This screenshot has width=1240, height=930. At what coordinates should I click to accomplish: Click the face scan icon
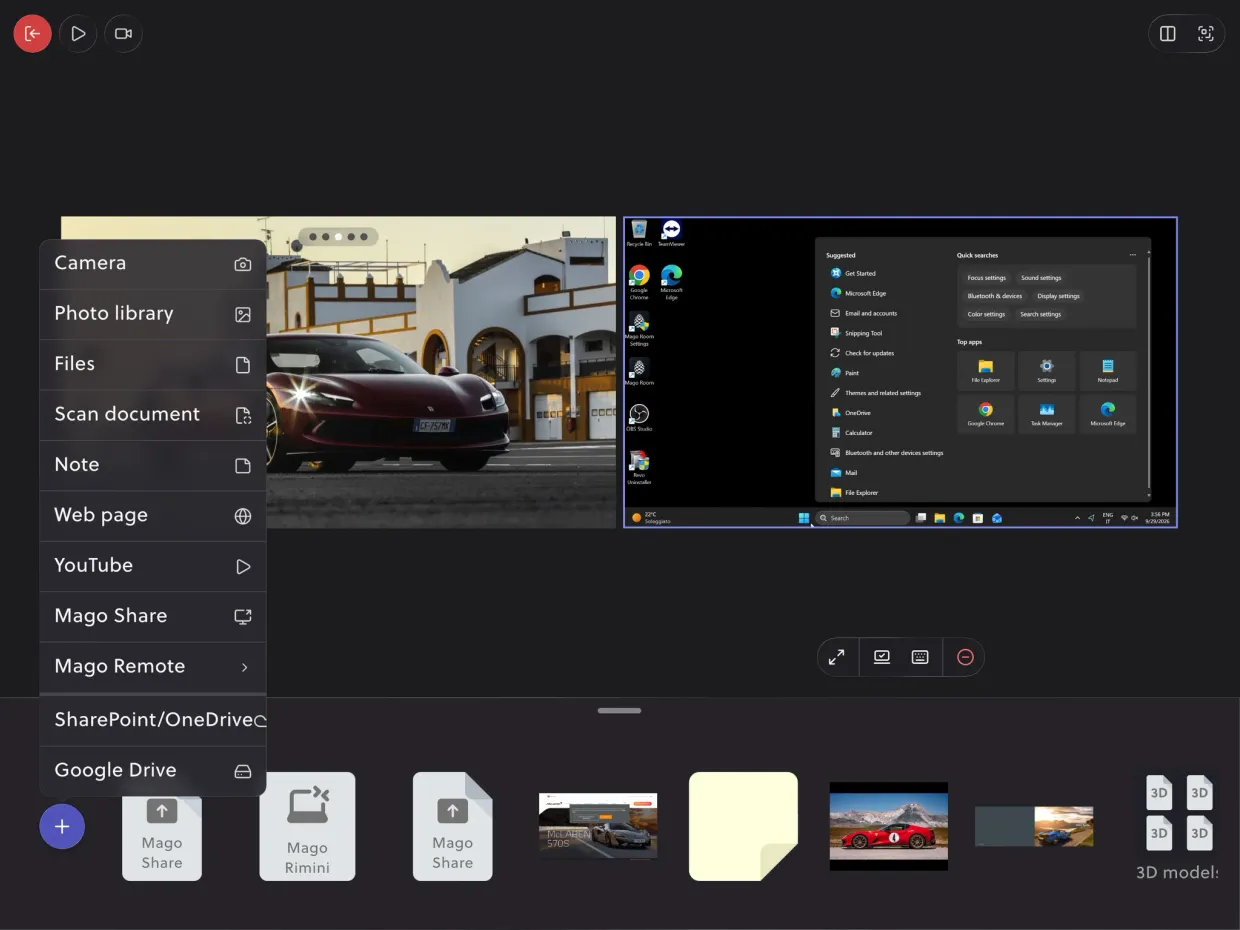click(x=1205, y=34)
